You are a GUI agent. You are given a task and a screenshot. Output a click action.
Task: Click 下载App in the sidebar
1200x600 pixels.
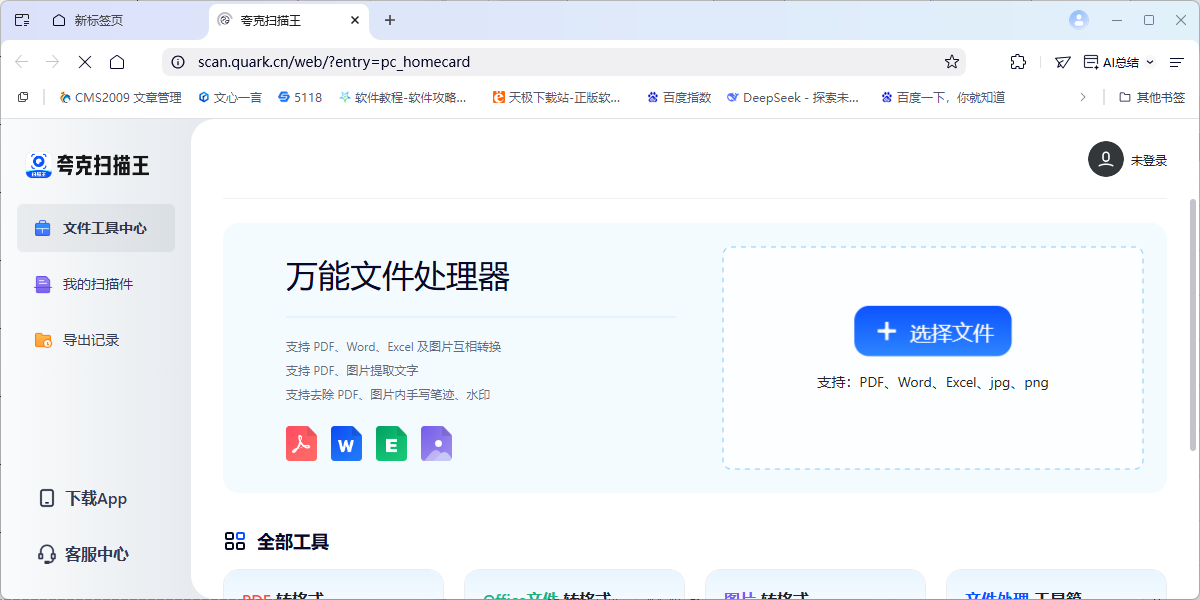tap(95, 498)
